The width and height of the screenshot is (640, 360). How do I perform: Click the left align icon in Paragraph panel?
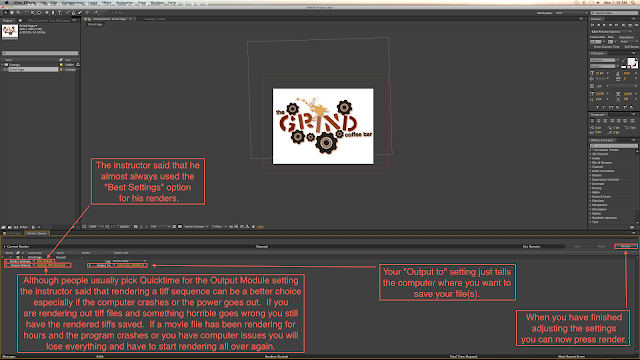pos(593,121)
